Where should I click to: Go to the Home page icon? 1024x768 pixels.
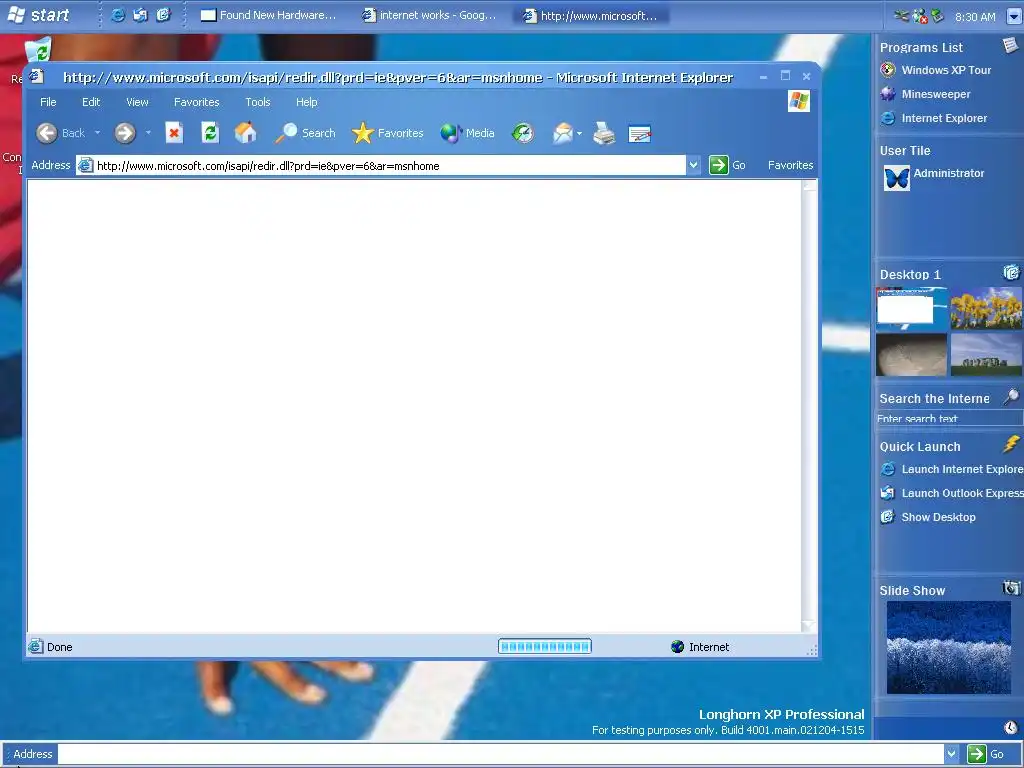(x=246, y=133)
